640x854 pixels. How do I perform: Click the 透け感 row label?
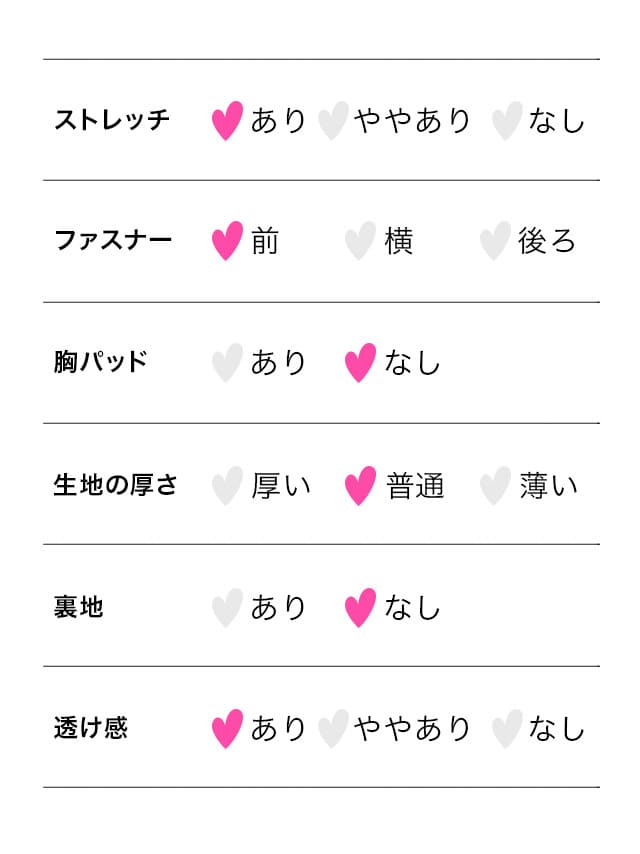(91, 728)
